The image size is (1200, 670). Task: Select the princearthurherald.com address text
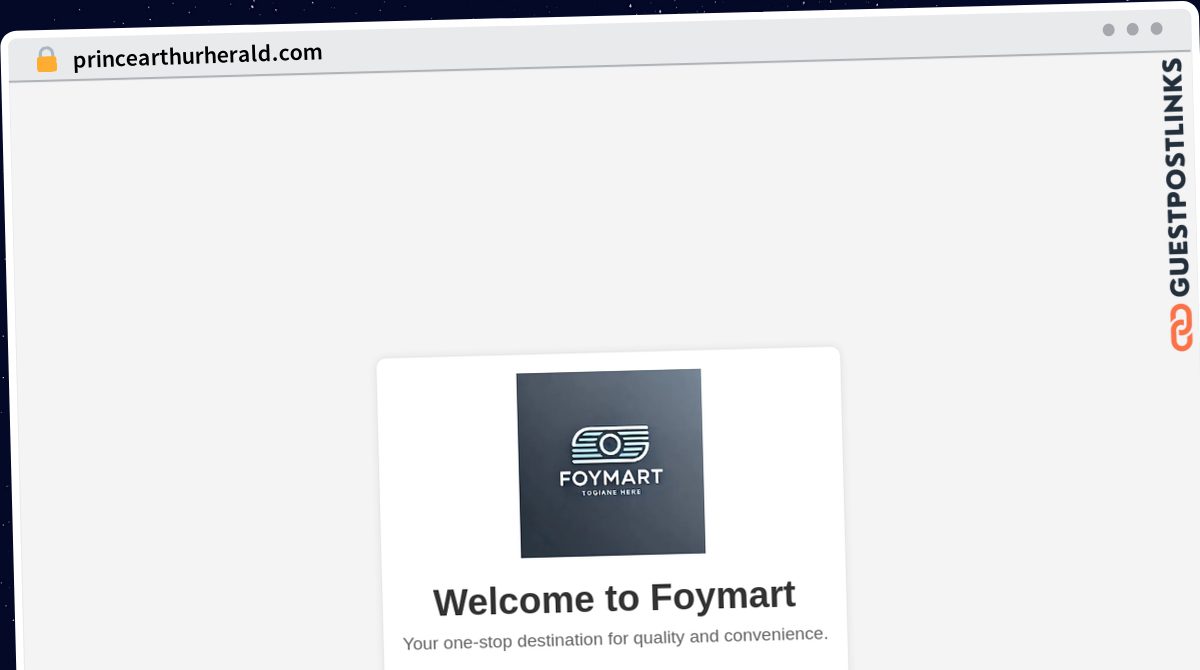(198, 55)
